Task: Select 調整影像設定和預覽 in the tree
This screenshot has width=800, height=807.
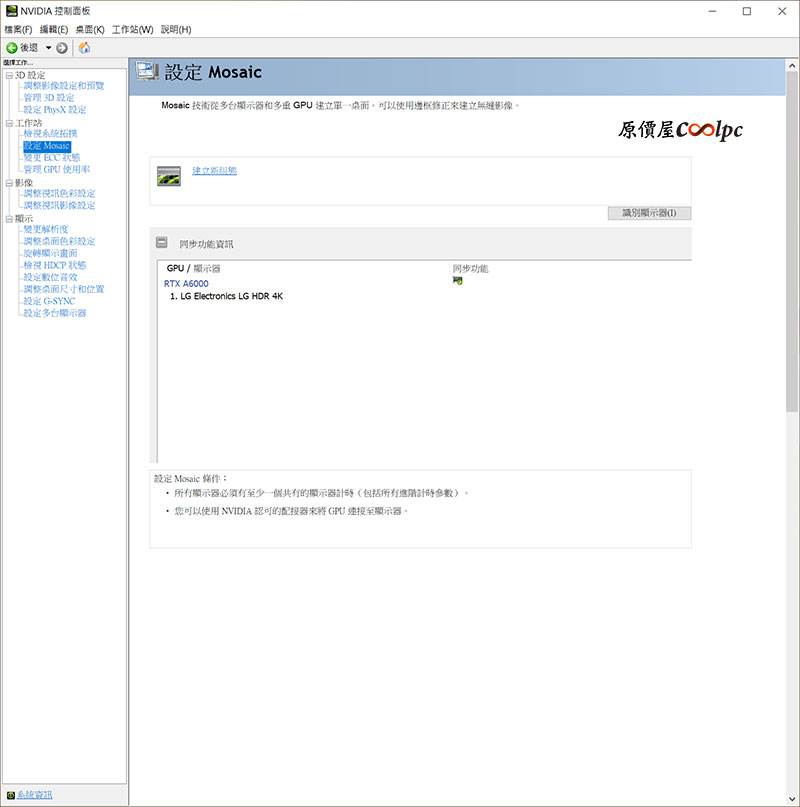Action: click(x=64, y=85)
